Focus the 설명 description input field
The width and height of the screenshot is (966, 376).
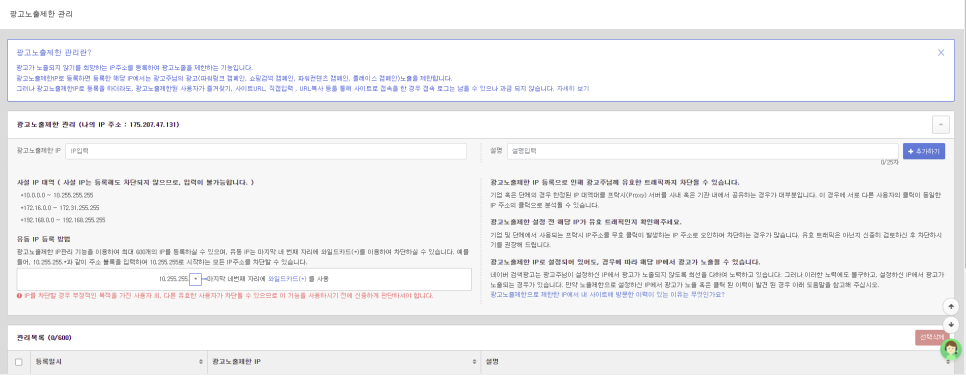[702, 151]
